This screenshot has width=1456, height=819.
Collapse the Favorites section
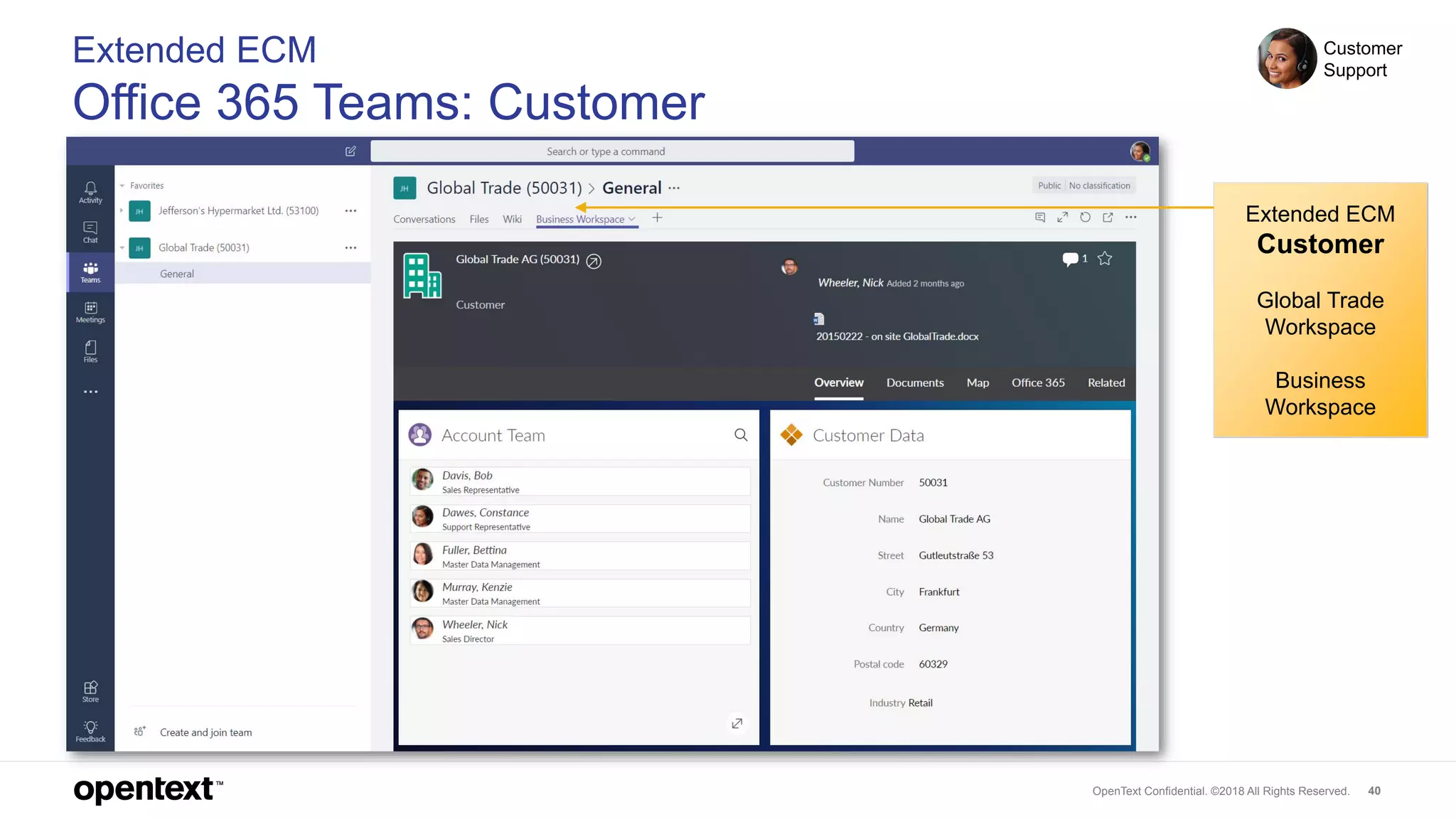pos(122,186)
